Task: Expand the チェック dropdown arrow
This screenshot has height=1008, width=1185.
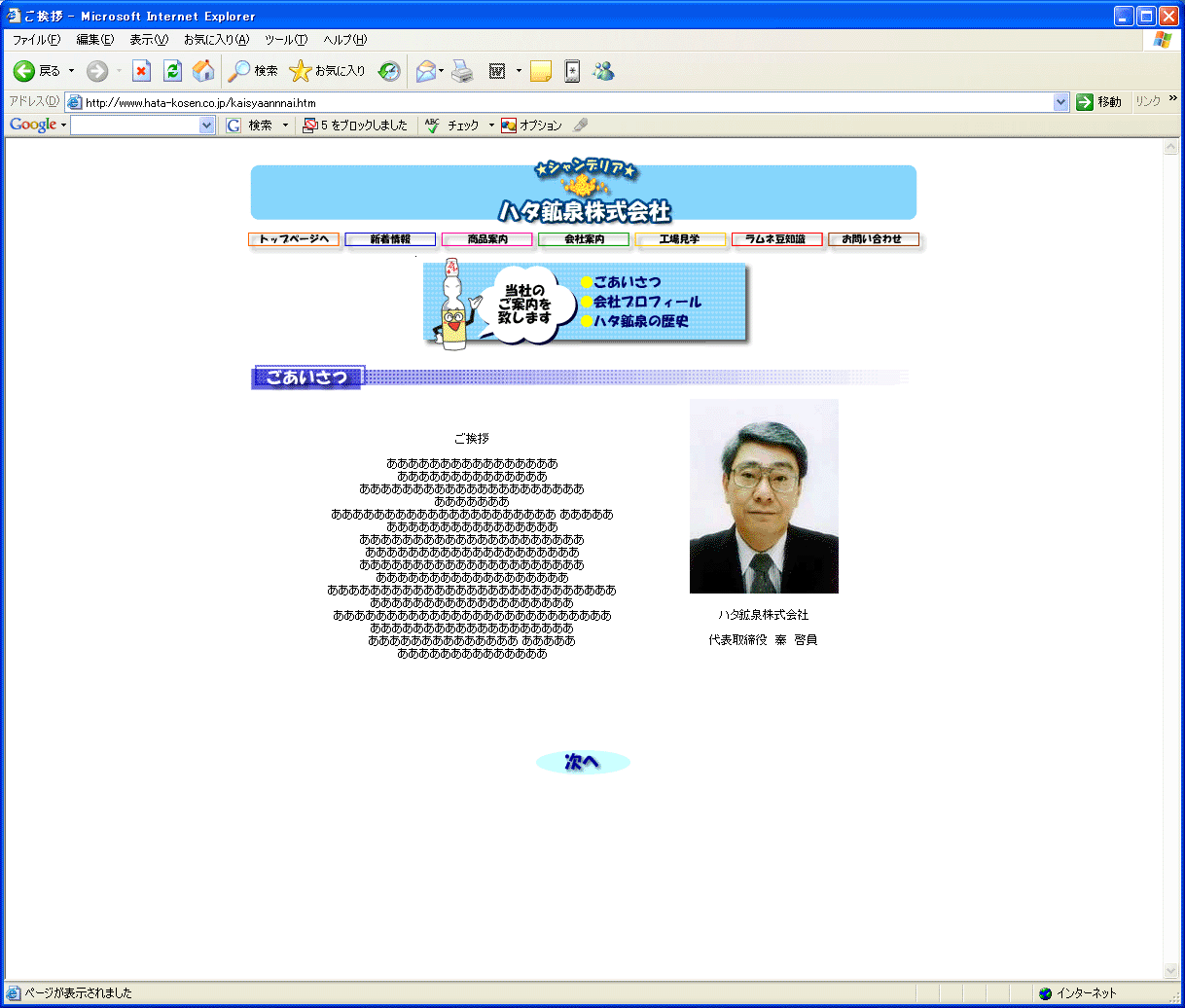Action: 491,126
